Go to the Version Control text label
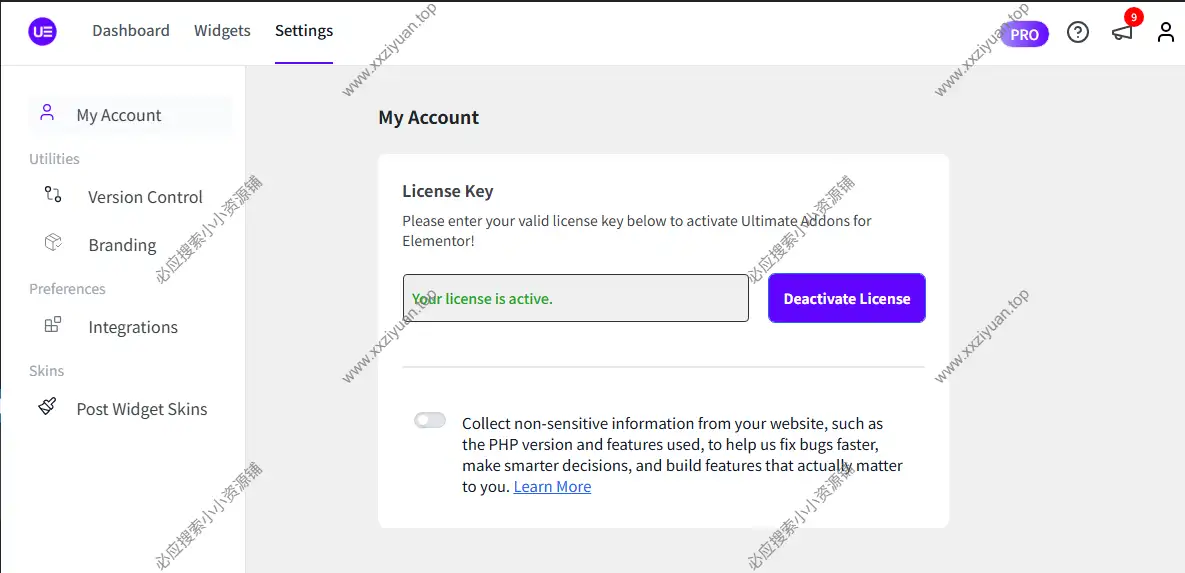Viewport: 1185px width, 573px height. pyautogui.click(x=145, y=197)
